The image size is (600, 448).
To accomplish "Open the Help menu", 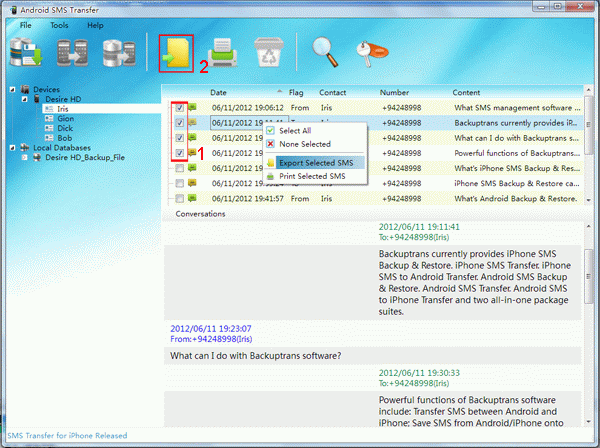I will [x=95, y=25].
